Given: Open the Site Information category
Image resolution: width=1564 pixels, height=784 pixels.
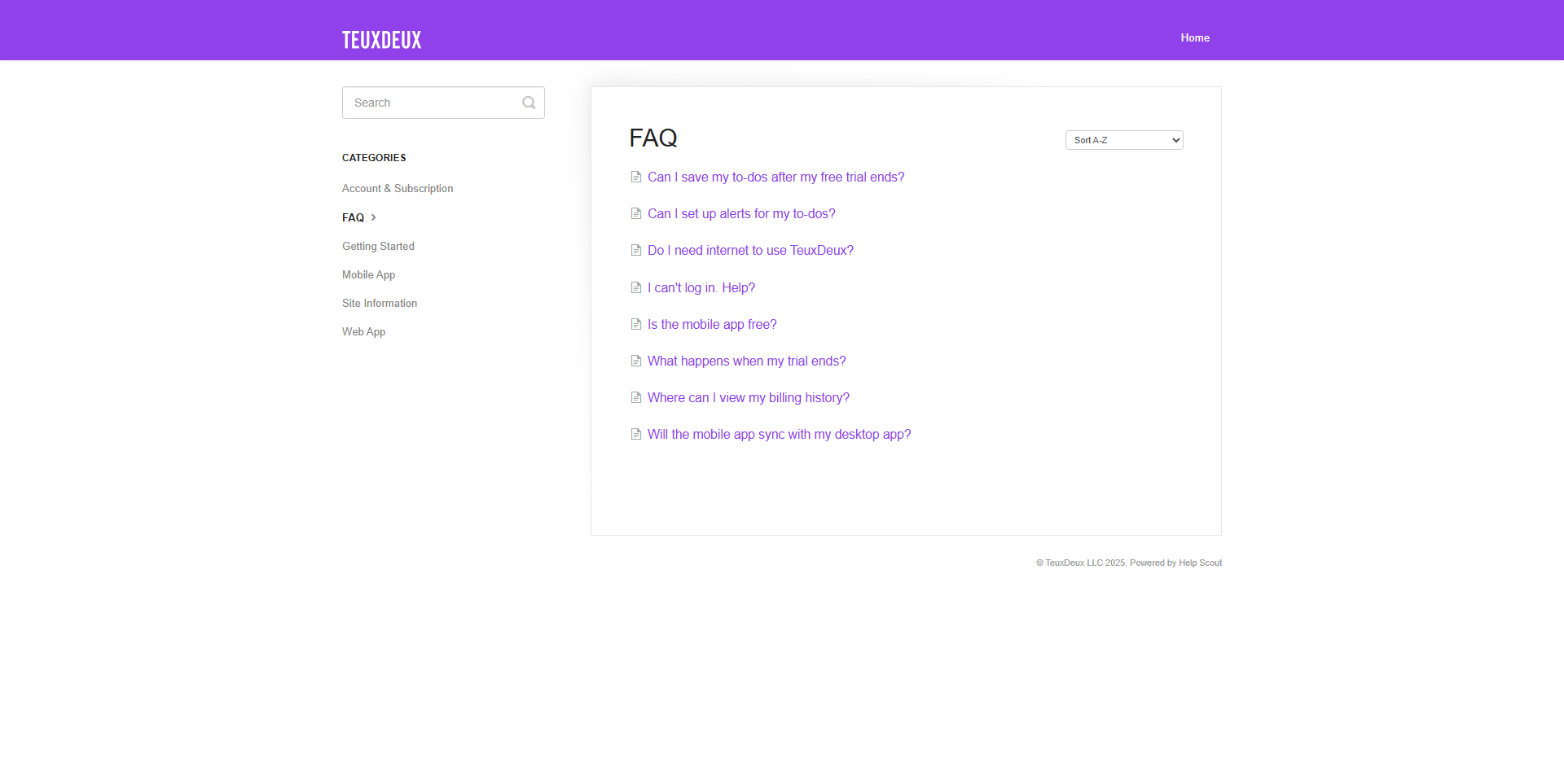Looking at the screenshot, I should (x=380, y=303).
